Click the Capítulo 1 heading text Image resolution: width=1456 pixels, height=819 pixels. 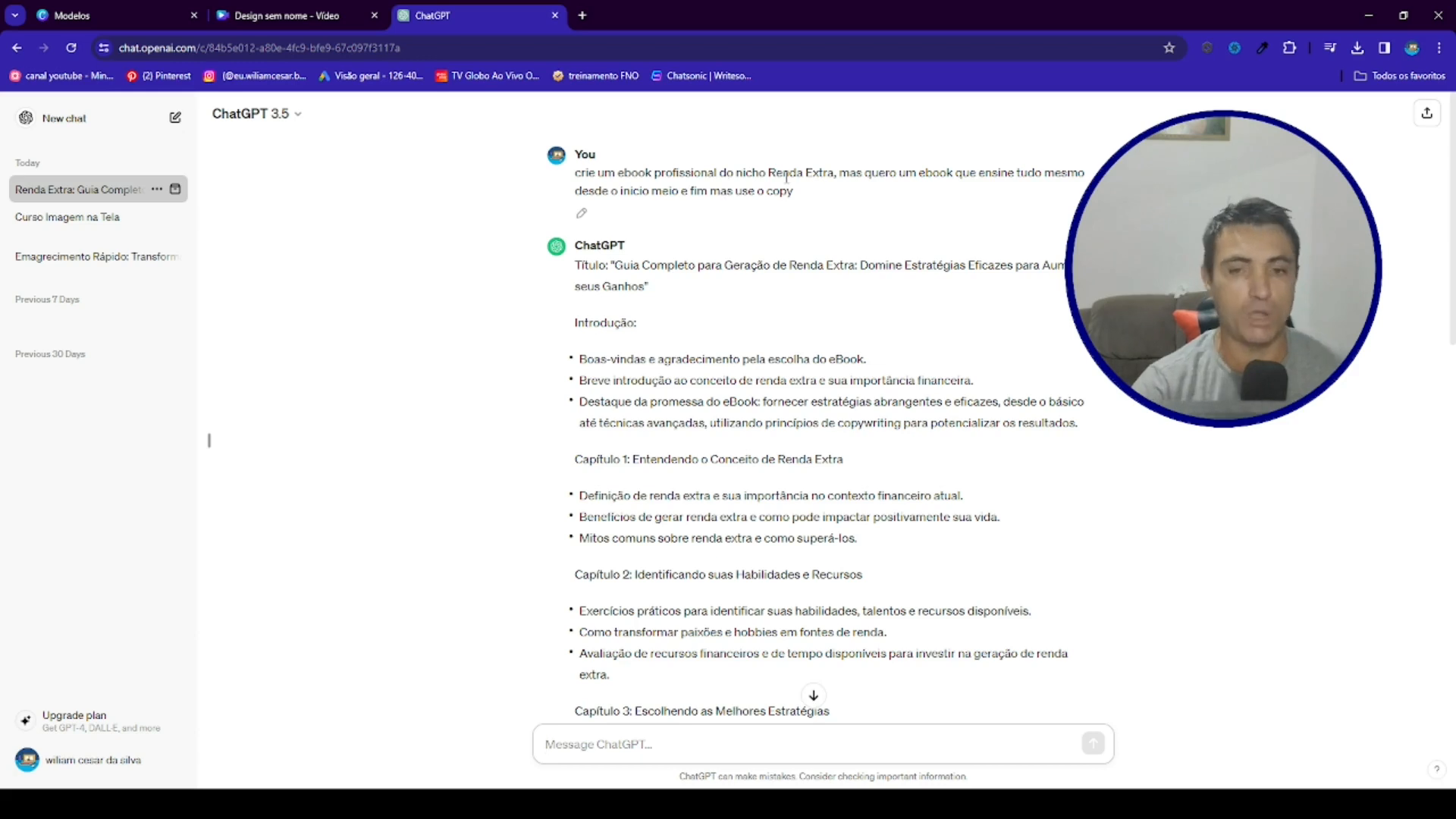coord(708,459)
